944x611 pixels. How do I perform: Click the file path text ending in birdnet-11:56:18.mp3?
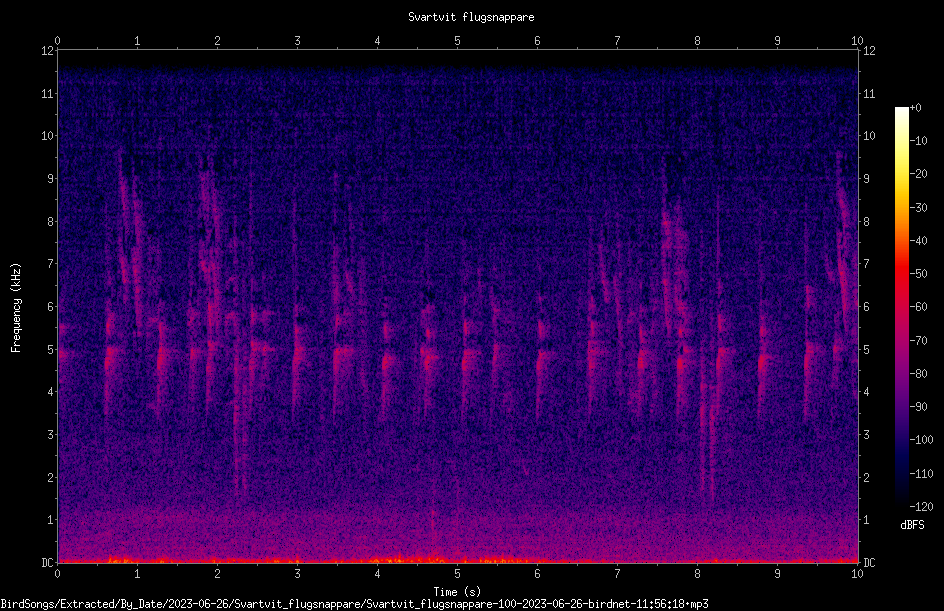tap(354, 604)
